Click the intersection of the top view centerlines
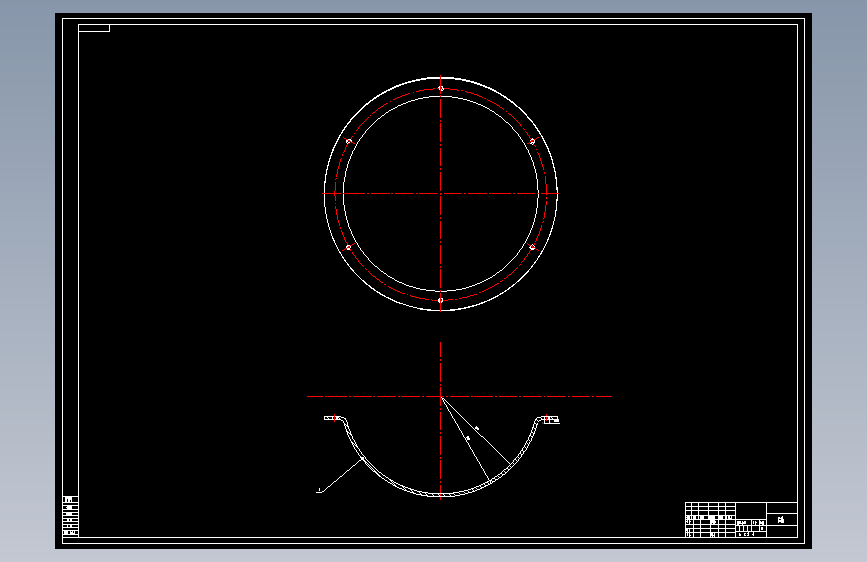This screenshot has height=562, width=867. 441,193
